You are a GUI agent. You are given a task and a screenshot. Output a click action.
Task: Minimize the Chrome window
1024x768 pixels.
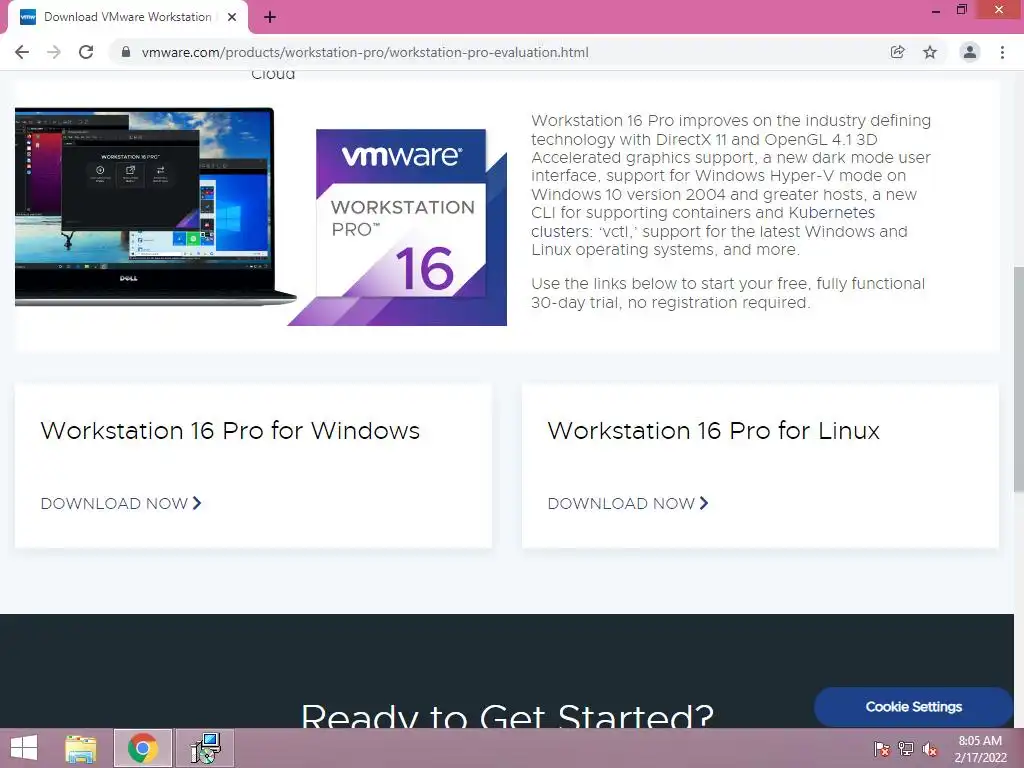tap(936, 10)
